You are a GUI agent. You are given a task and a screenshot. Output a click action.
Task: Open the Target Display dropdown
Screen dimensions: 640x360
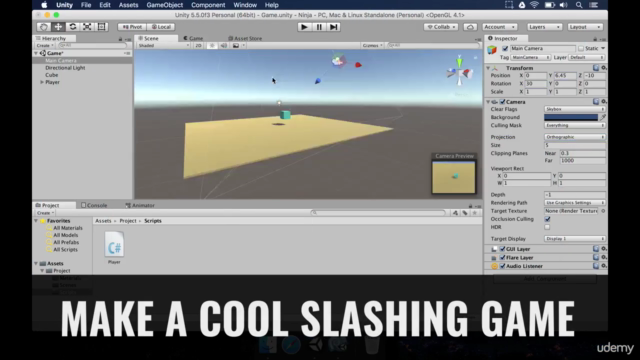pyautogui.click(x=575, y=239)
